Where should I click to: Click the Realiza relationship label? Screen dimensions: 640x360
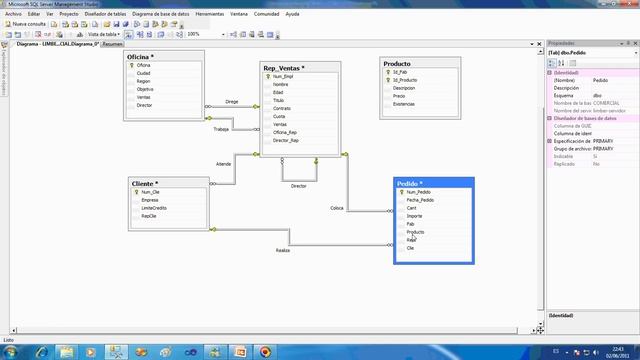point(283,250)
